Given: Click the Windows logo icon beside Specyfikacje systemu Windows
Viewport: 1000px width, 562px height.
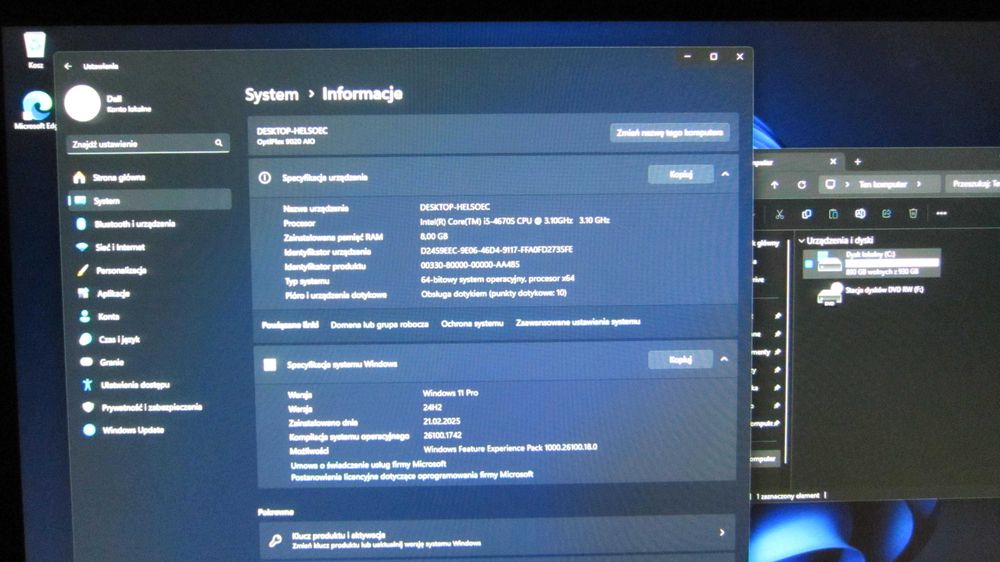Looking at the screenshot, I should (270, 364).
